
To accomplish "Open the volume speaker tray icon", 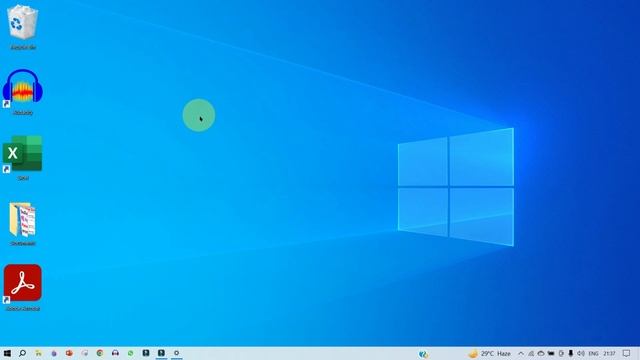I will coord(581,353).
